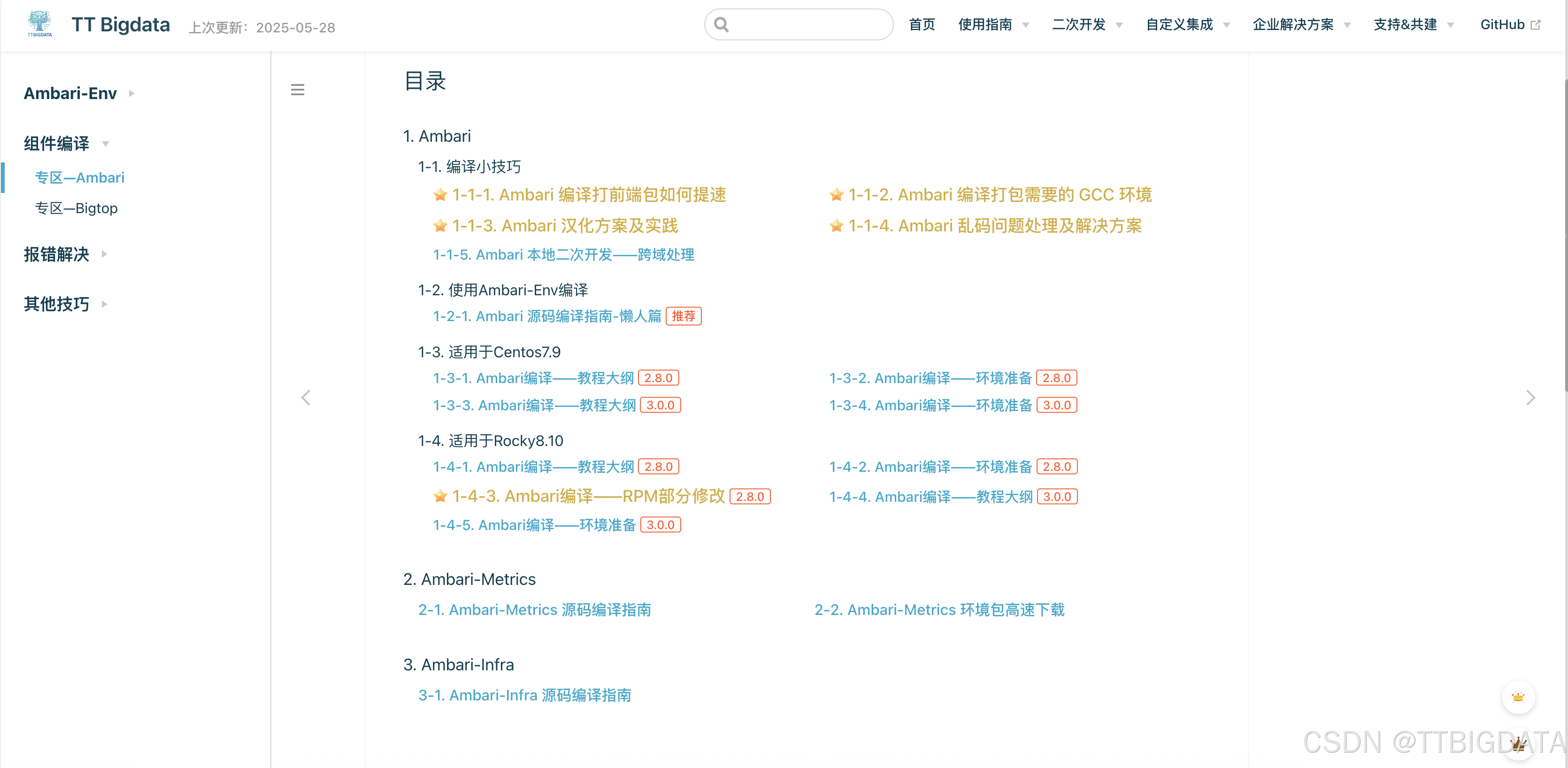Focus the search input box
The height and width of the screenshot is (768, 1568).
[x=808, y=24]
